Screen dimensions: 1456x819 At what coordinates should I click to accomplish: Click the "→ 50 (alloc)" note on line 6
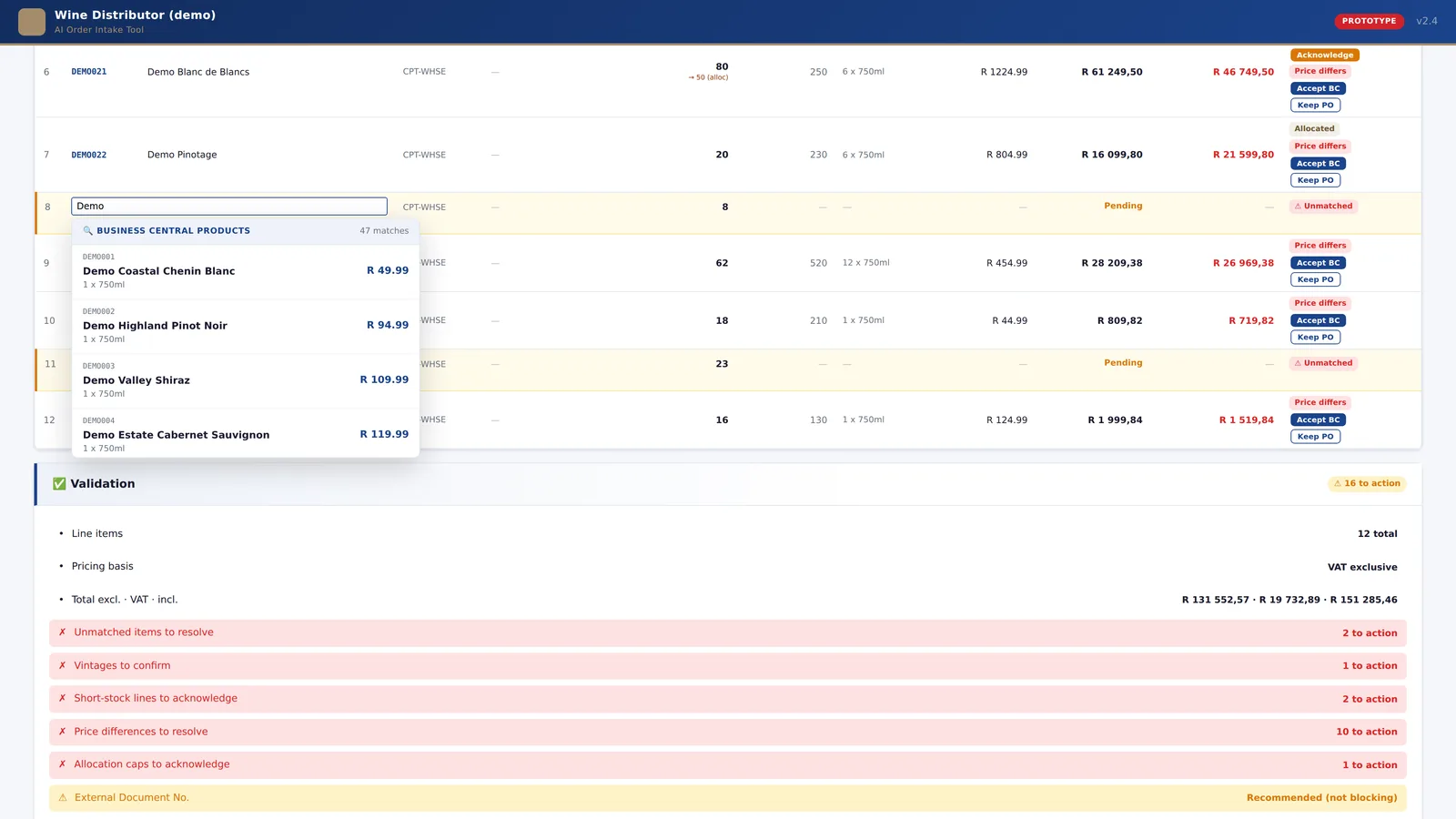pyautogui.click(x=708, y=78)
